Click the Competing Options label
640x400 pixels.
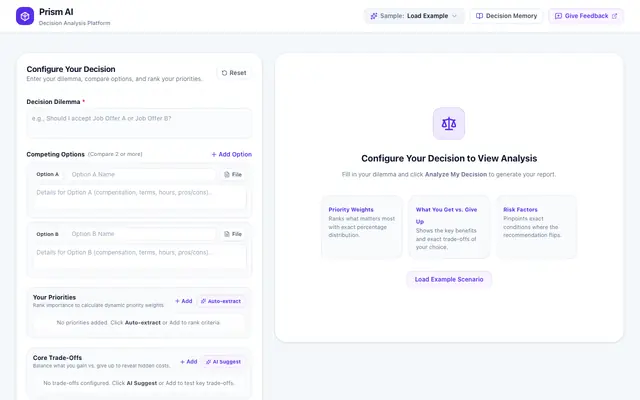(56, 155)
